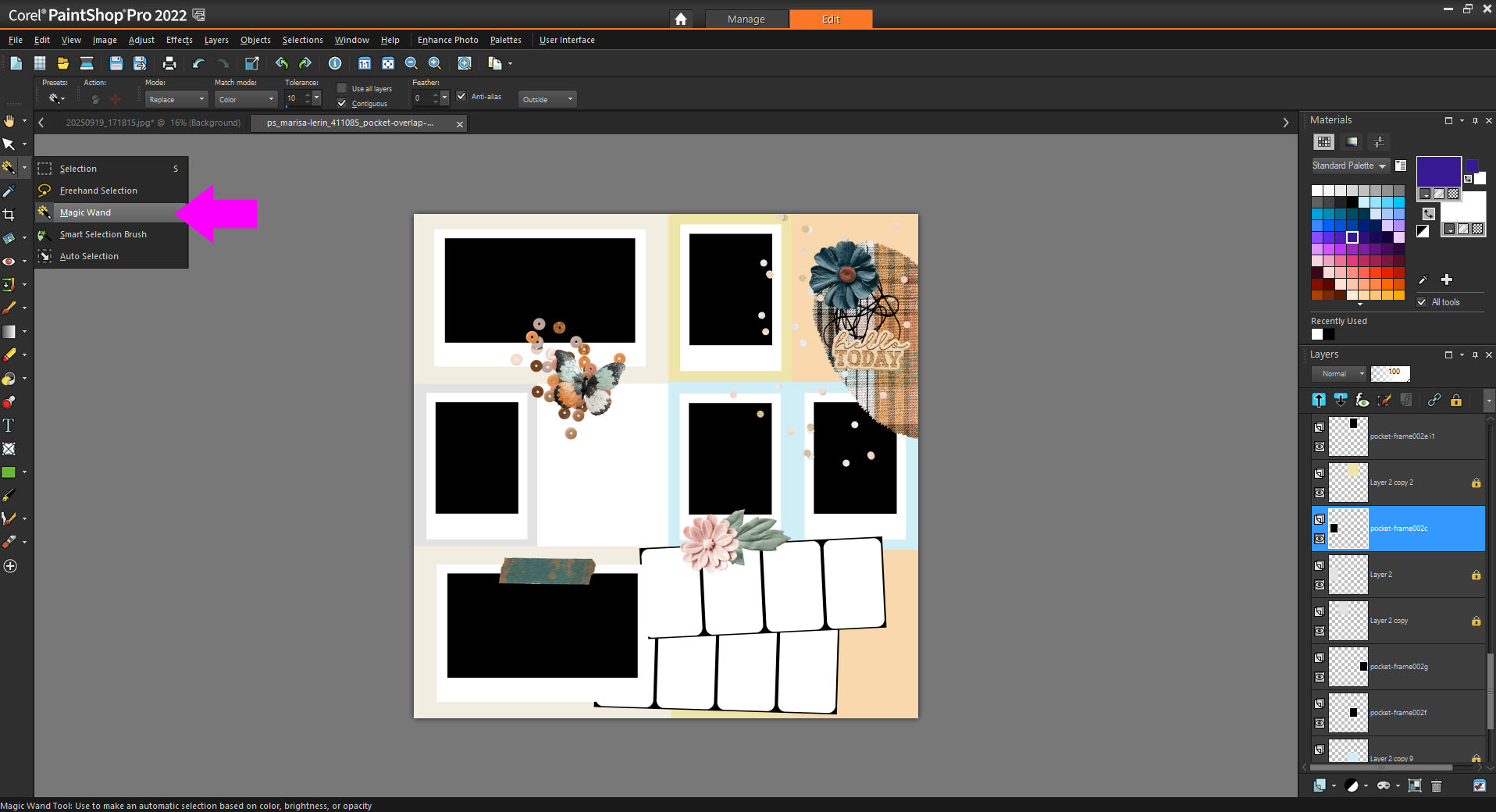Click the Print icon in the toolbar
The width and height of the screenshot is (1496, 812).
169,64
